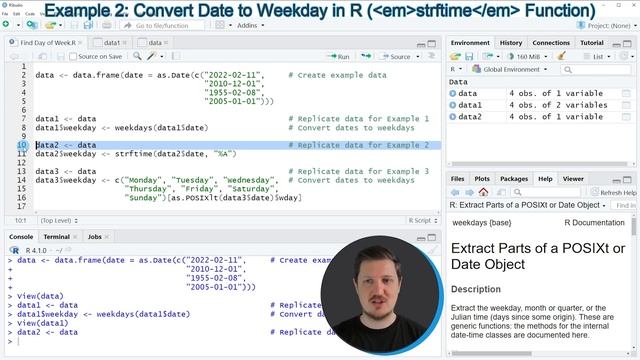
Task: Open the Packages tab
Action: pyautogui.click(x=514, y=179)
